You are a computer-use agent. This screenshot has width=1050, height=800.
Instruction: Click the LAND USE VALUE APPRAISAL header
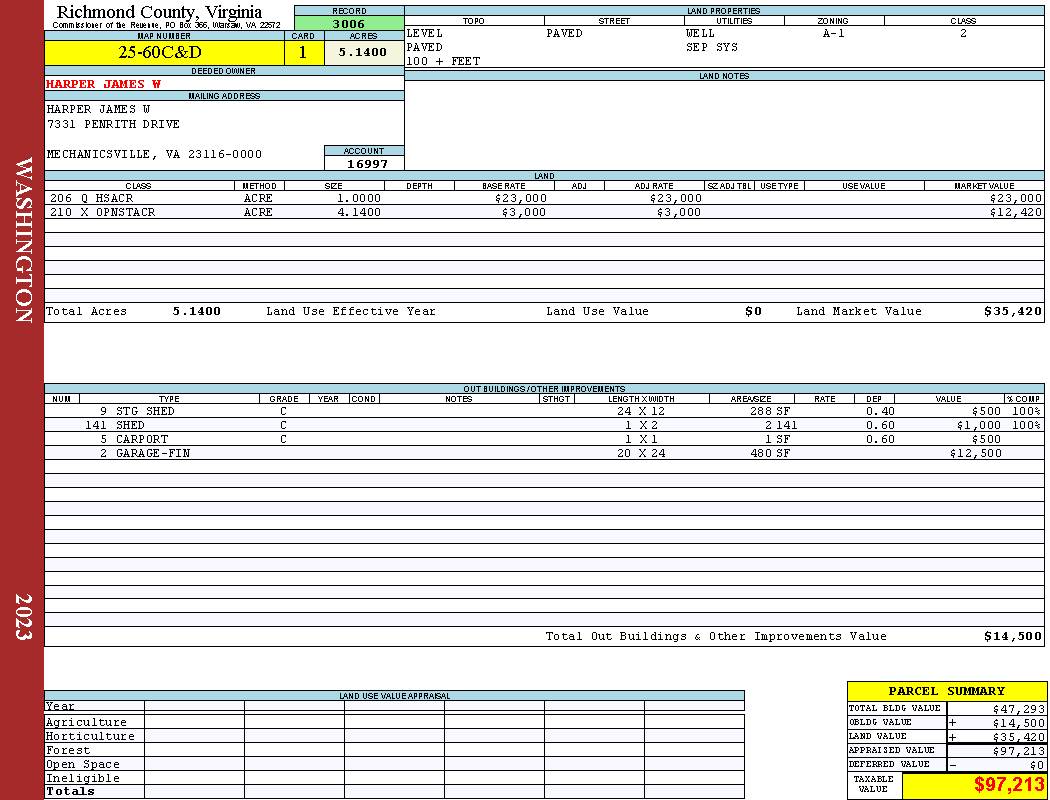(394, 696)
